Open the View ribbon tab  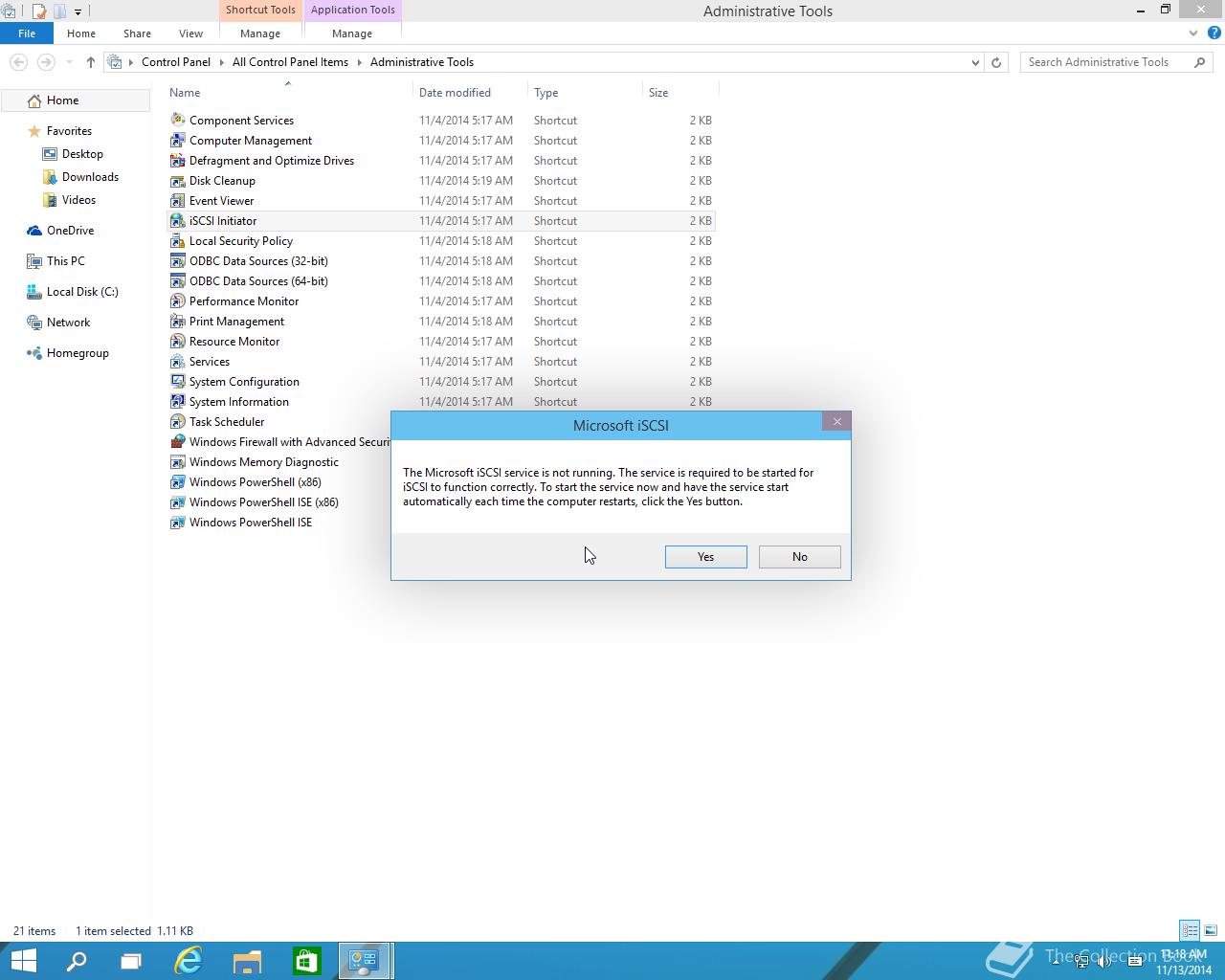pyautogui.click(x=190, y=33)
